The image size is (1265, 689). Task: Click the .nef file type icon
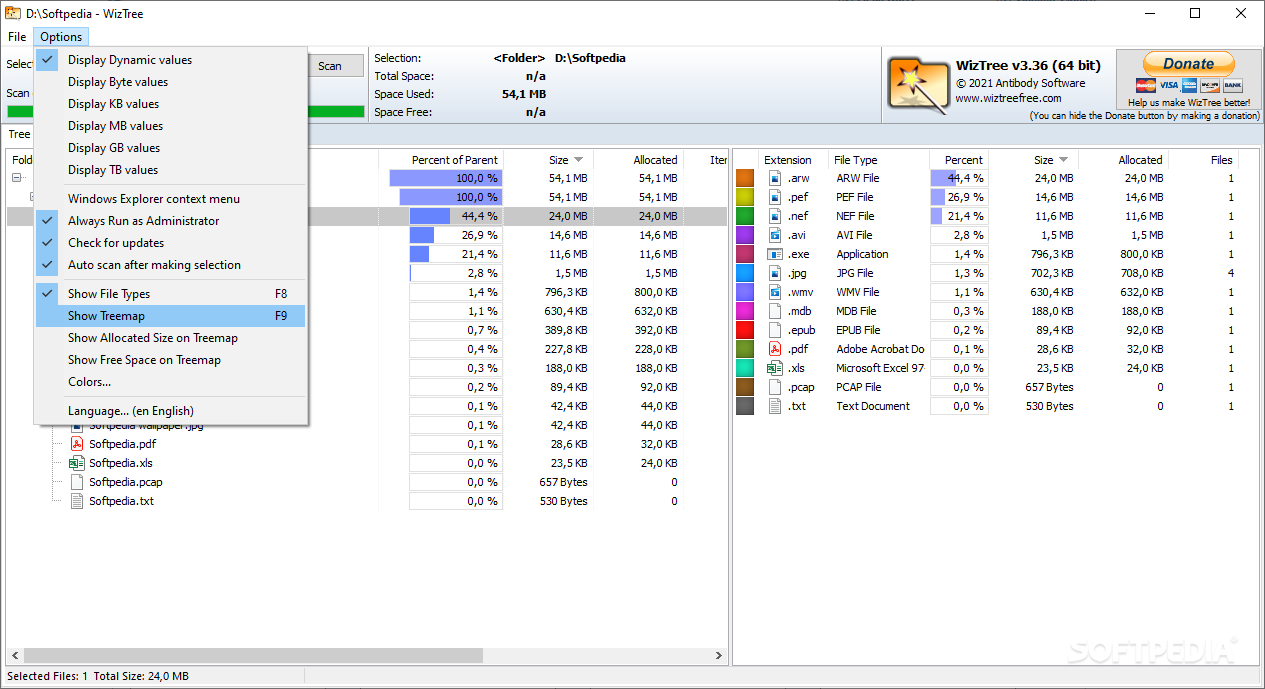click(x=774, y=216)
